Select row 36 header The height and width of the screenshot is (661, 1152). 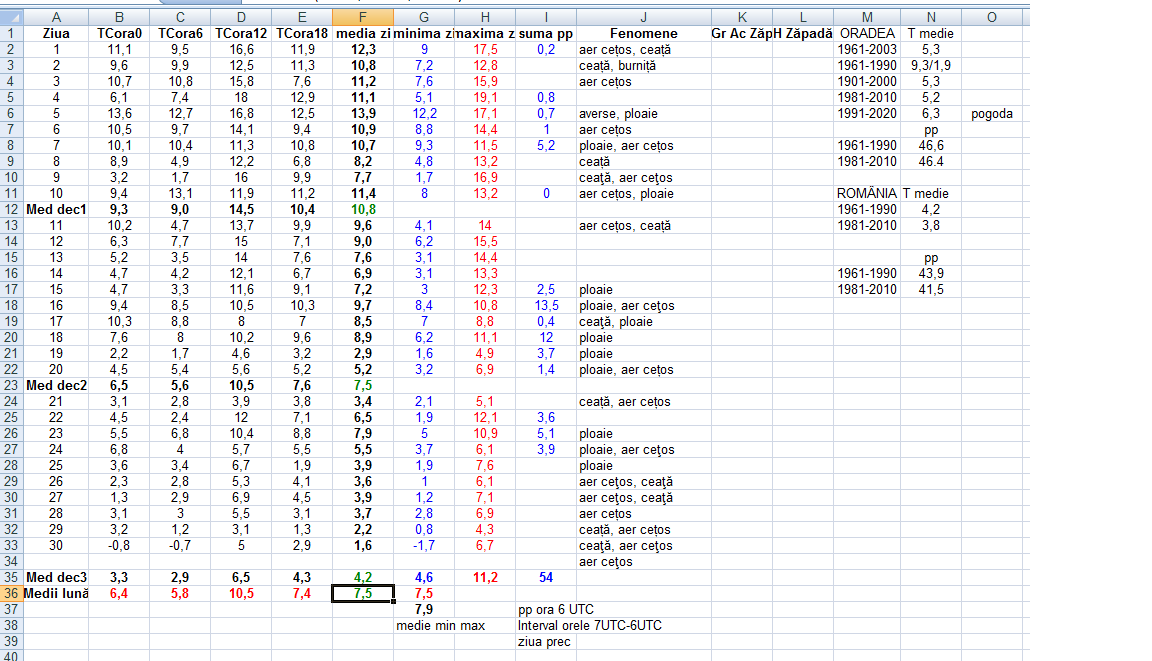[12, 593]
